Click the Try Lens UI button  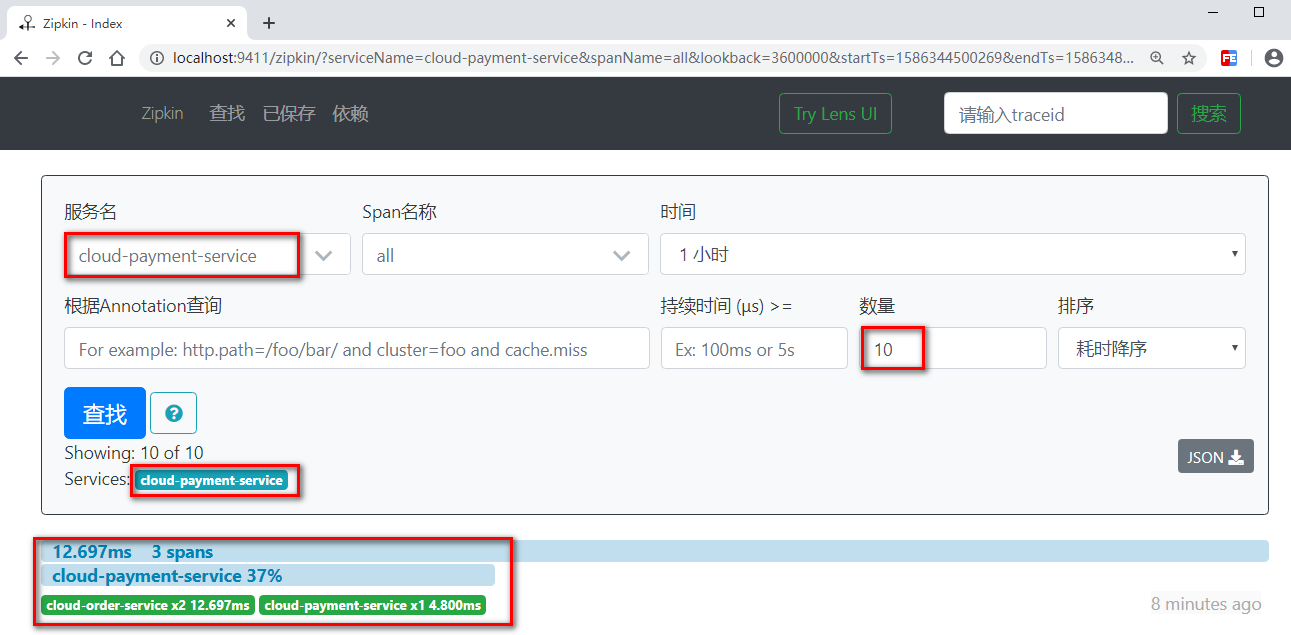tap(835, 114)
